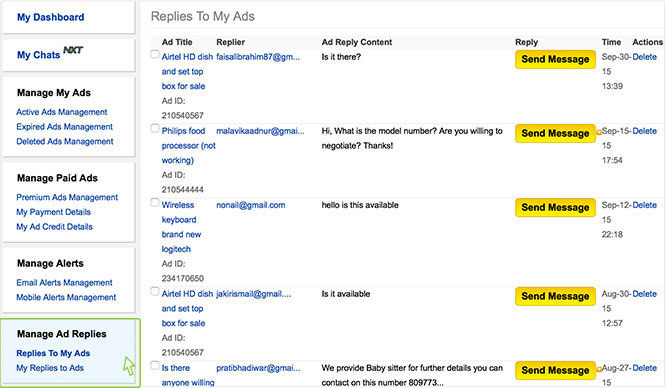Send Message to faisalibrahim87 replier
The image size is (667, 388).
[x=555, y=60]
